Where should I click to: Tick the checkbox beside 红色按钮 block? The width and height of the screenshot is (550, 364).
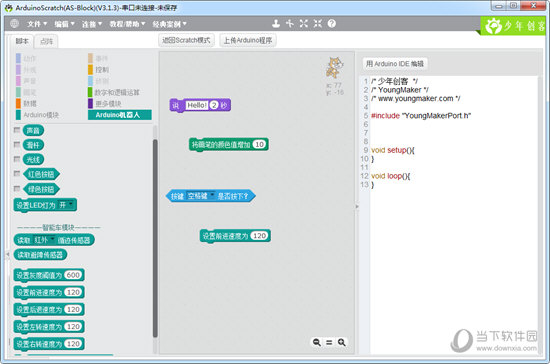(x=16, y=174)
